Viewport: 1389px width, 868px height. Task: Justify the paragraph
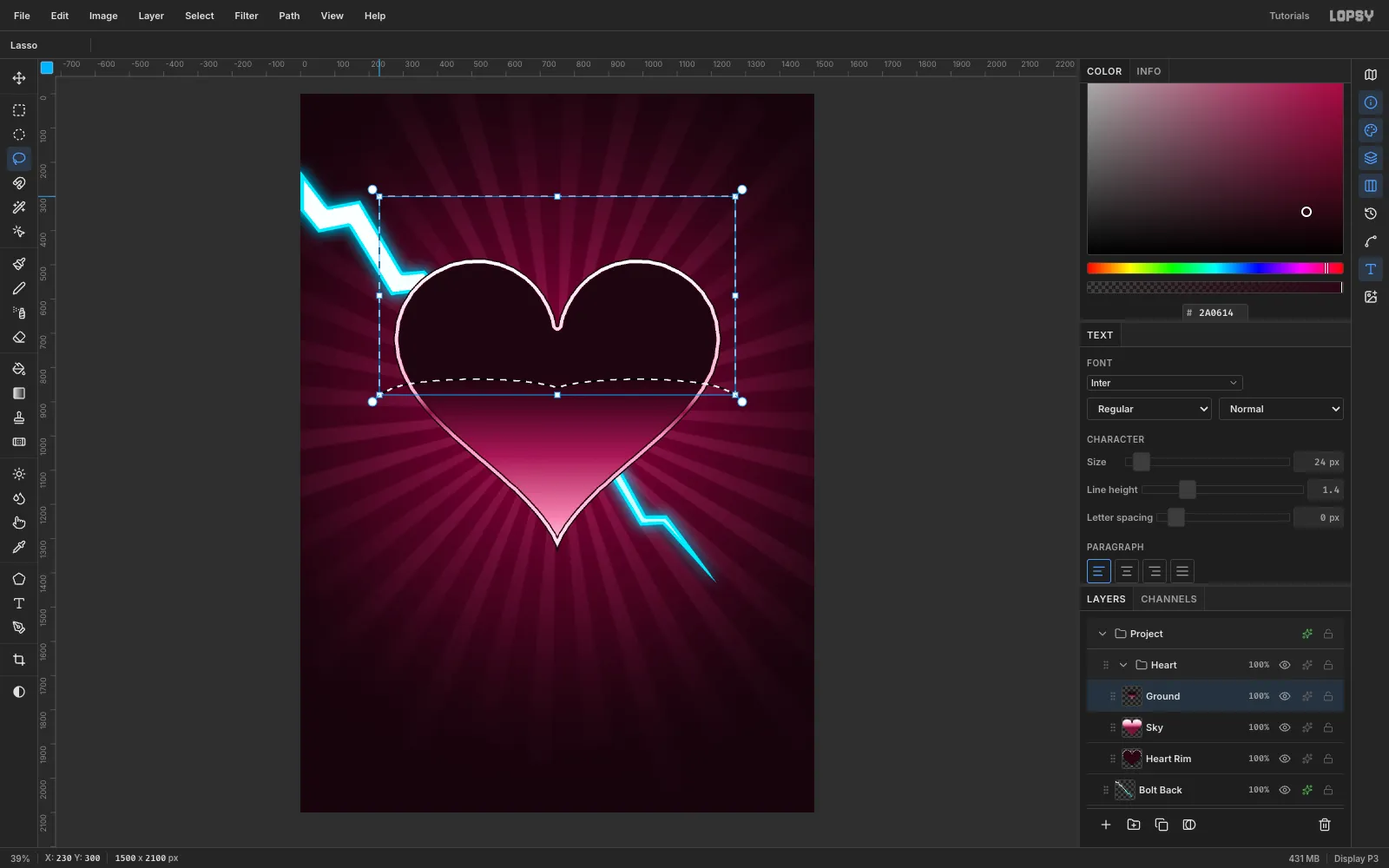pyautogui.click(x=1182, y=571)
